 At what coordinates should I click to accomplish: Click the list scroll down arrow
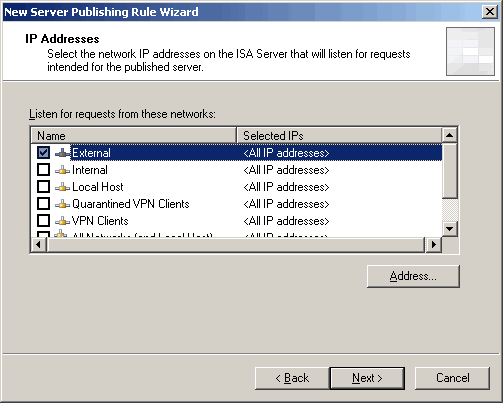tap(450, 229)
